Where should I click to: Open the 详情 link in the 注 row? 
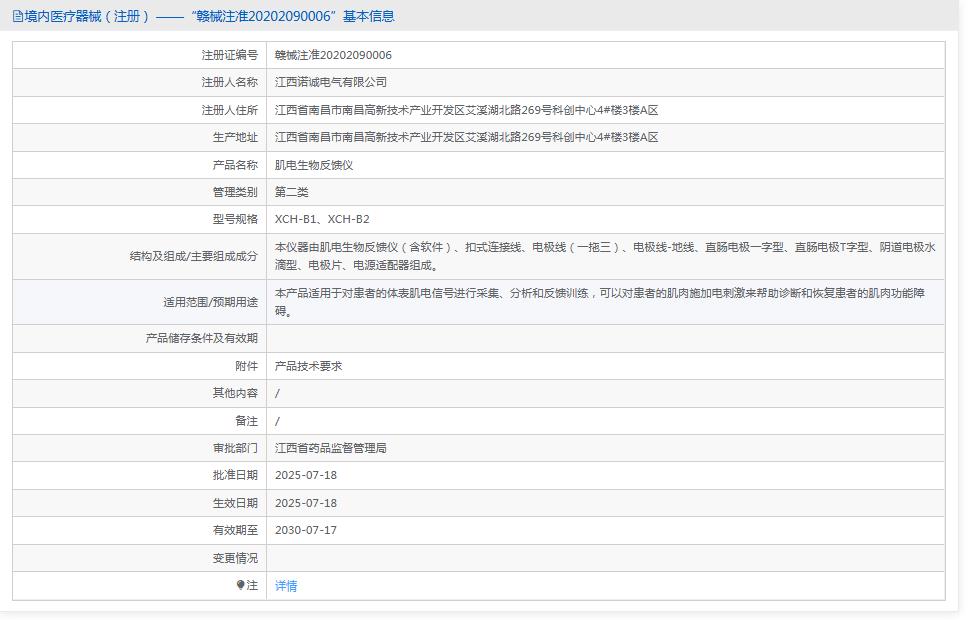pyautogui.click(x=284, y=587)
